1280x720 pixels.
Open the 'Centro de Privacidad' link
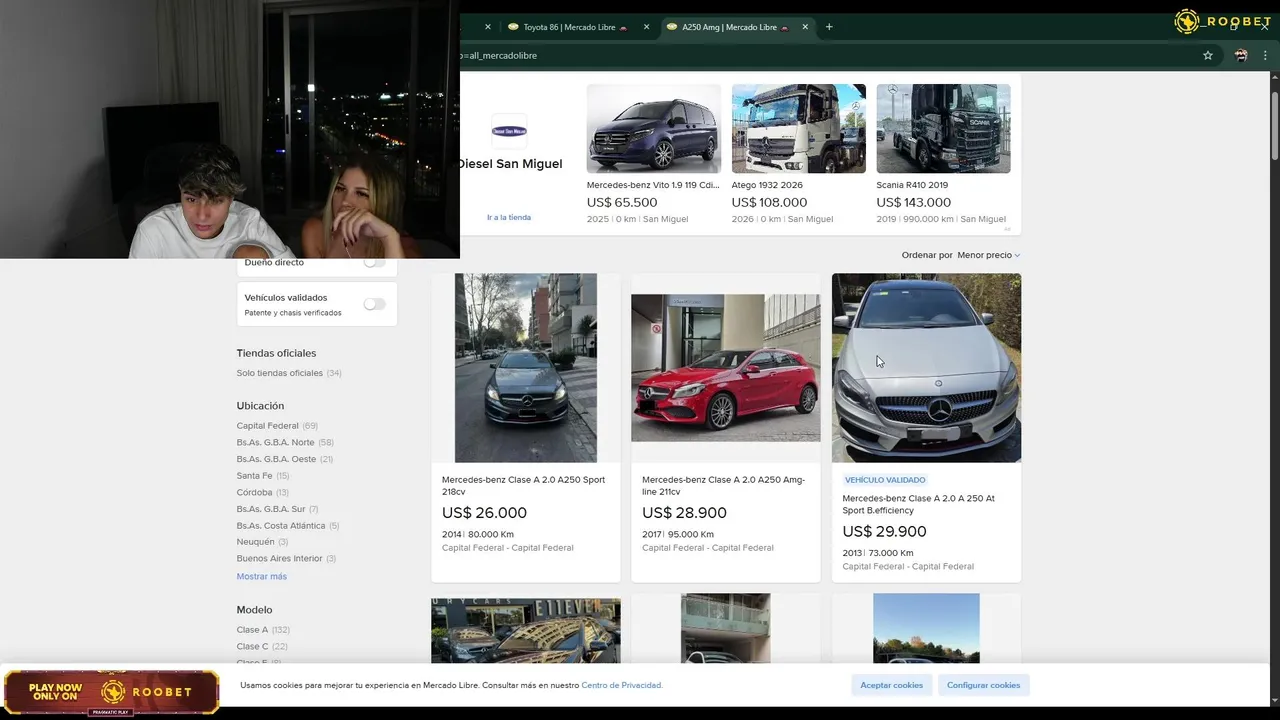[622, 685]
